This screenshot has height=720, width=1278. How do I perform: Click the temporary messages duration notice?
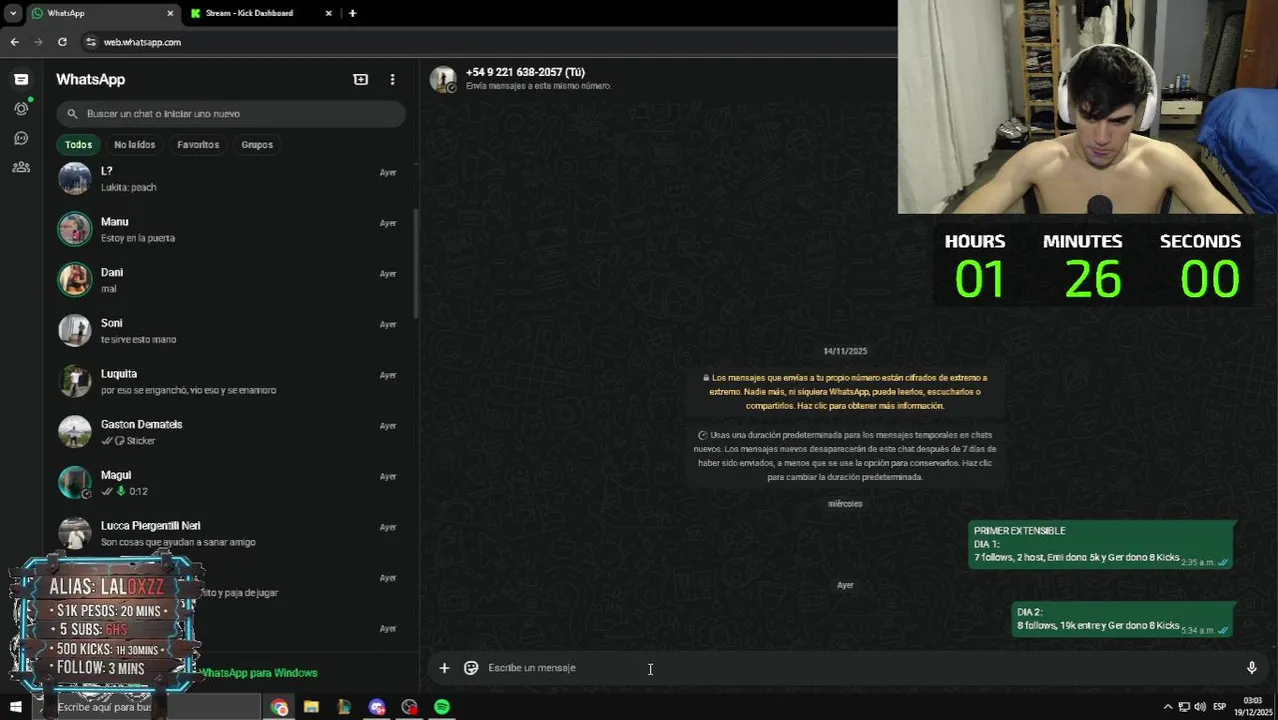[x=845, y=456]
